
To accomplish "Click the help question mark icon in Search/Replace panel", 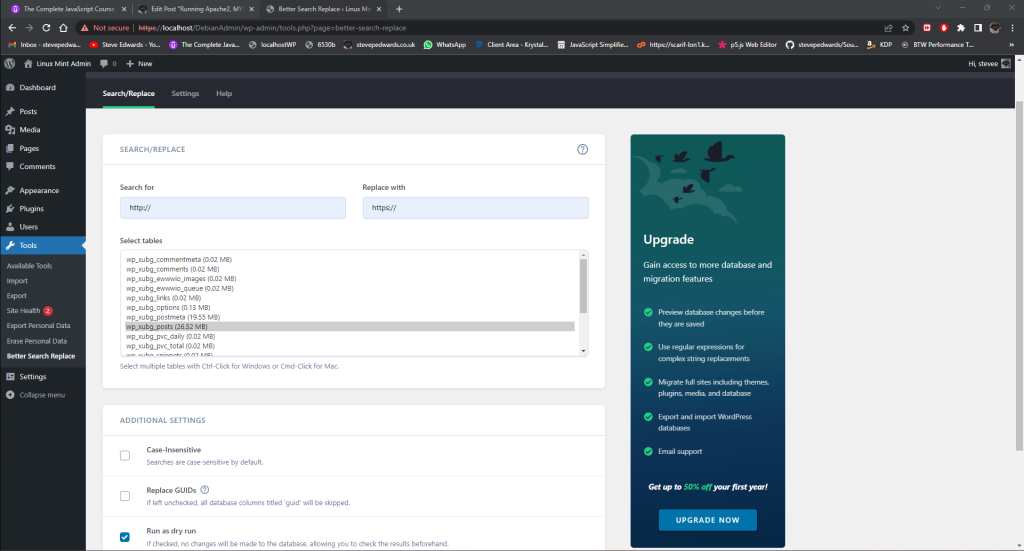I will coord(582,149).
